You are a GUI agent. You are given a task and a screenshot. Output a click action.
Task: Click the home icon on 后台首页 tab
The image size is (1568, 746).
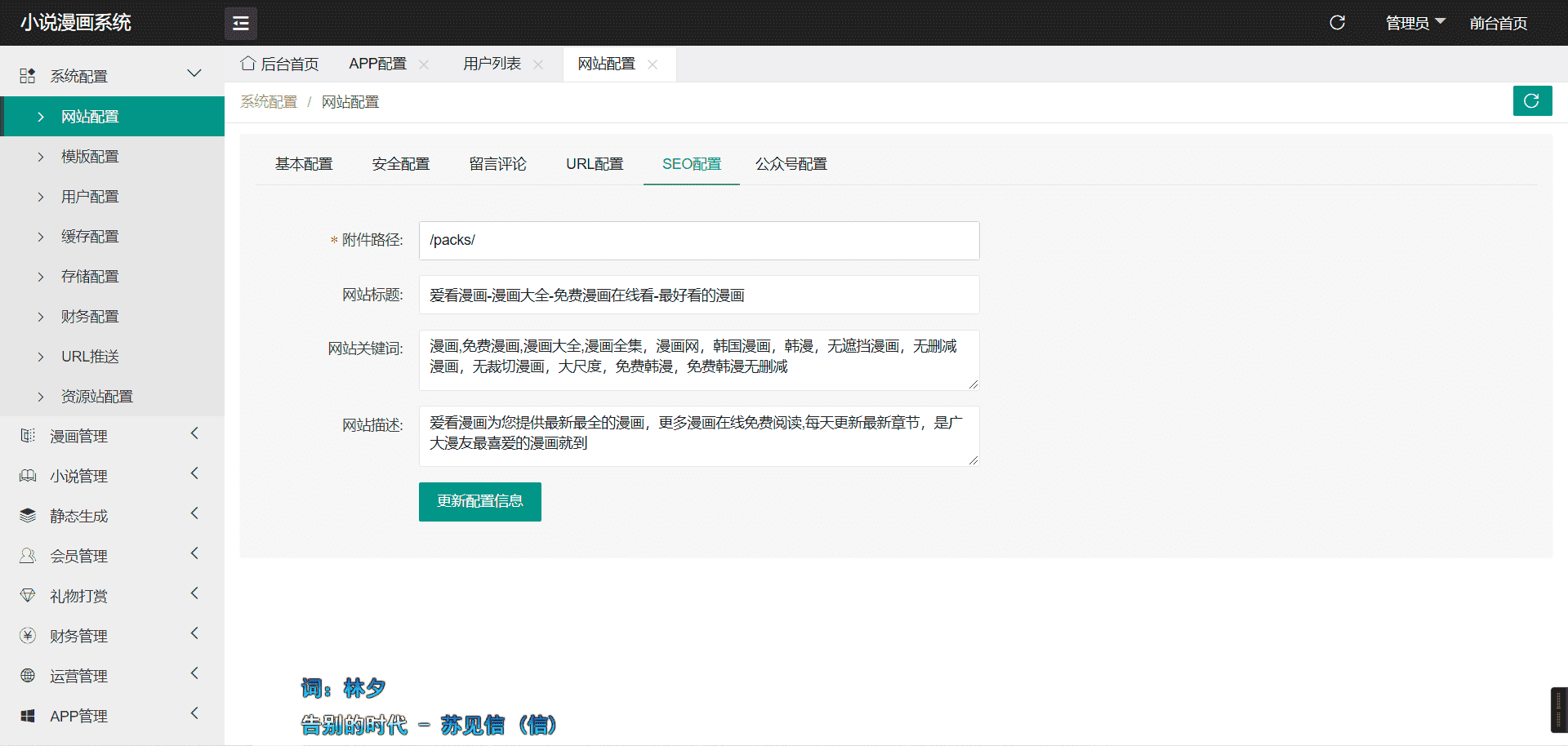pos(248,64)
